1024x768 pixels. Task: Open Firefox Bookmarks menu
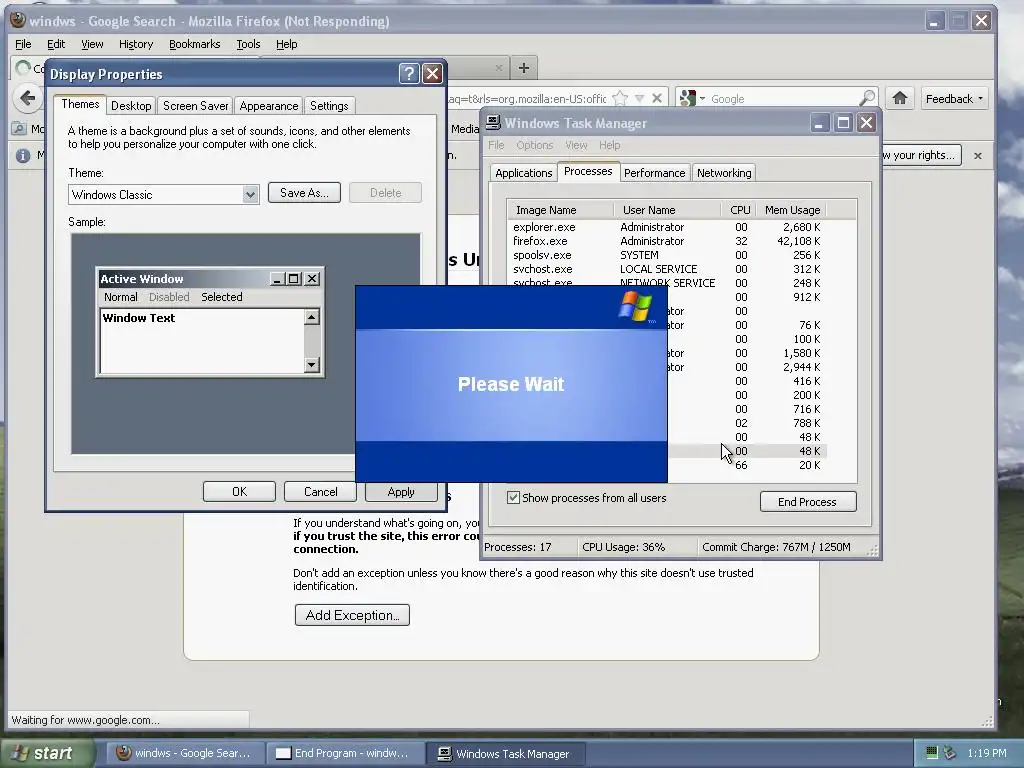(195, 44)
